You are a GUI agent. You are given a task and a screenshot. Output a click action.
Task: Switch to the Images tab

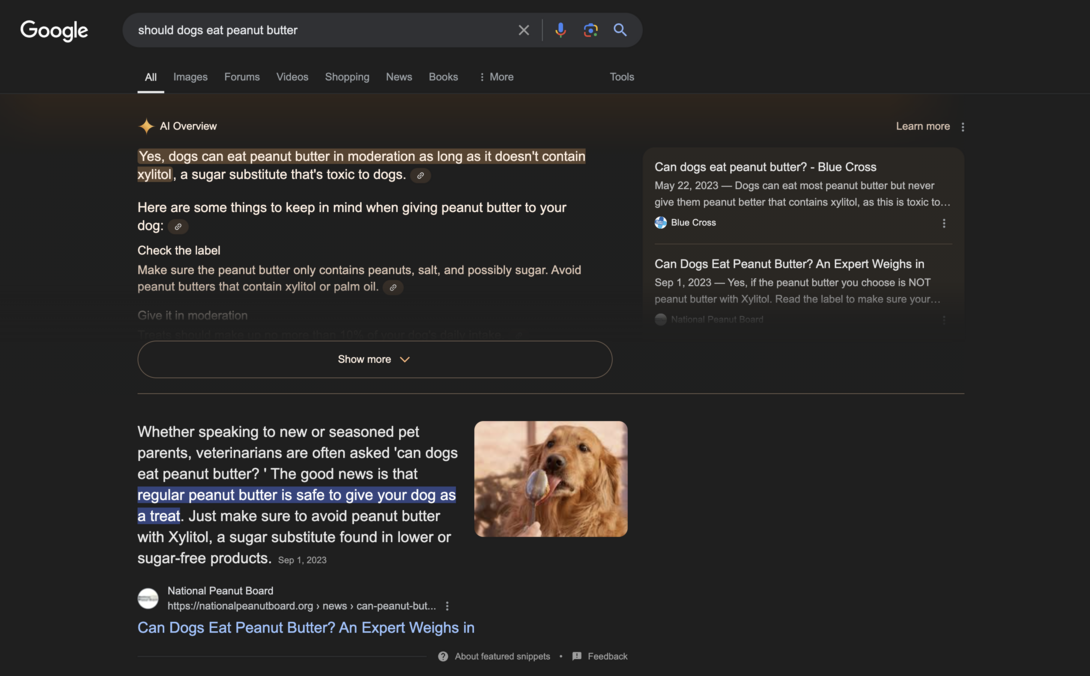click(190, 76)
